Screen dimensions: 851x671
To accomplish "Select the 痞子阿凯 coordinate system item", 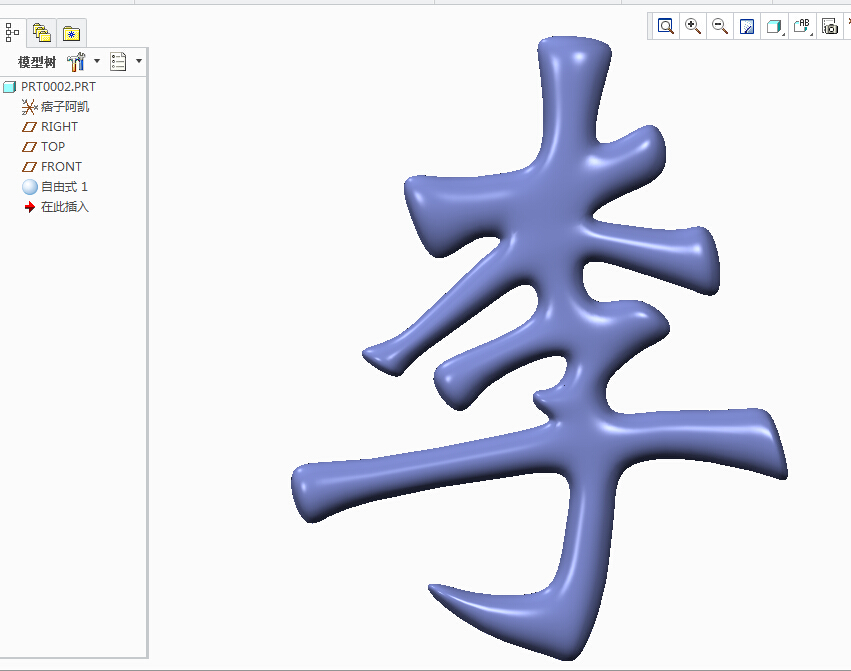I will click(x=65, y=107).
